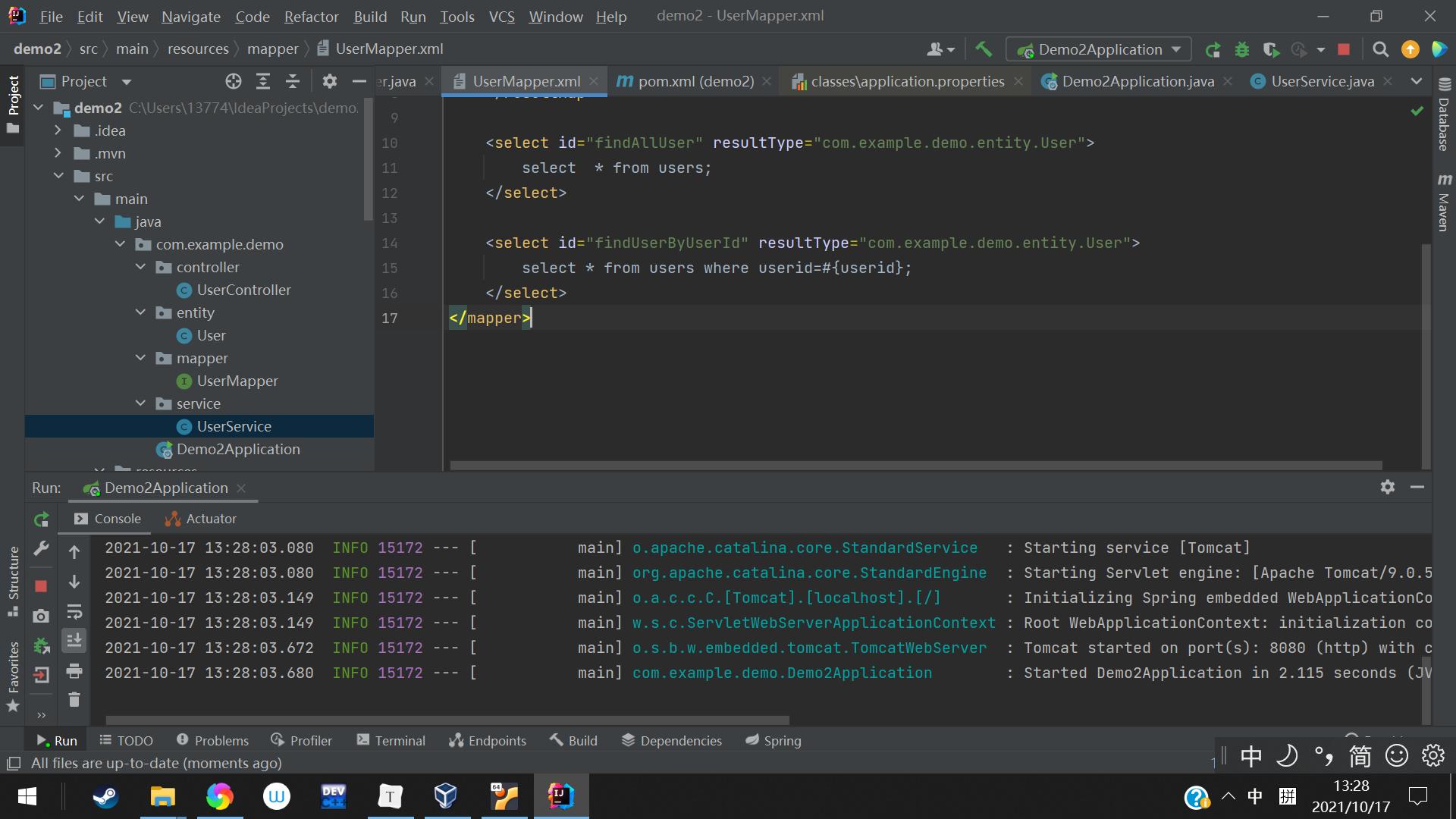
Task: Expand all in Project panel
Action: tap(263, 81)
